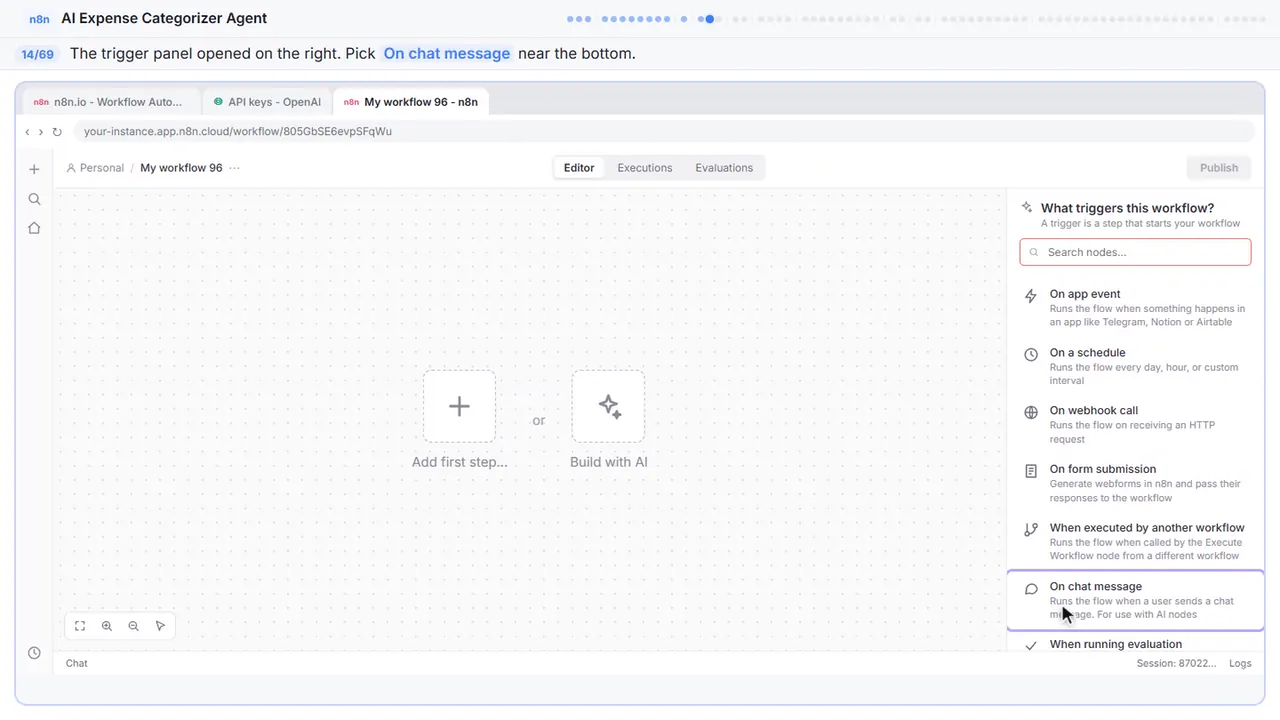Click the My workflow 96 title
The height and width of the screenshot is (720, 1280).
tap(181, 168)
